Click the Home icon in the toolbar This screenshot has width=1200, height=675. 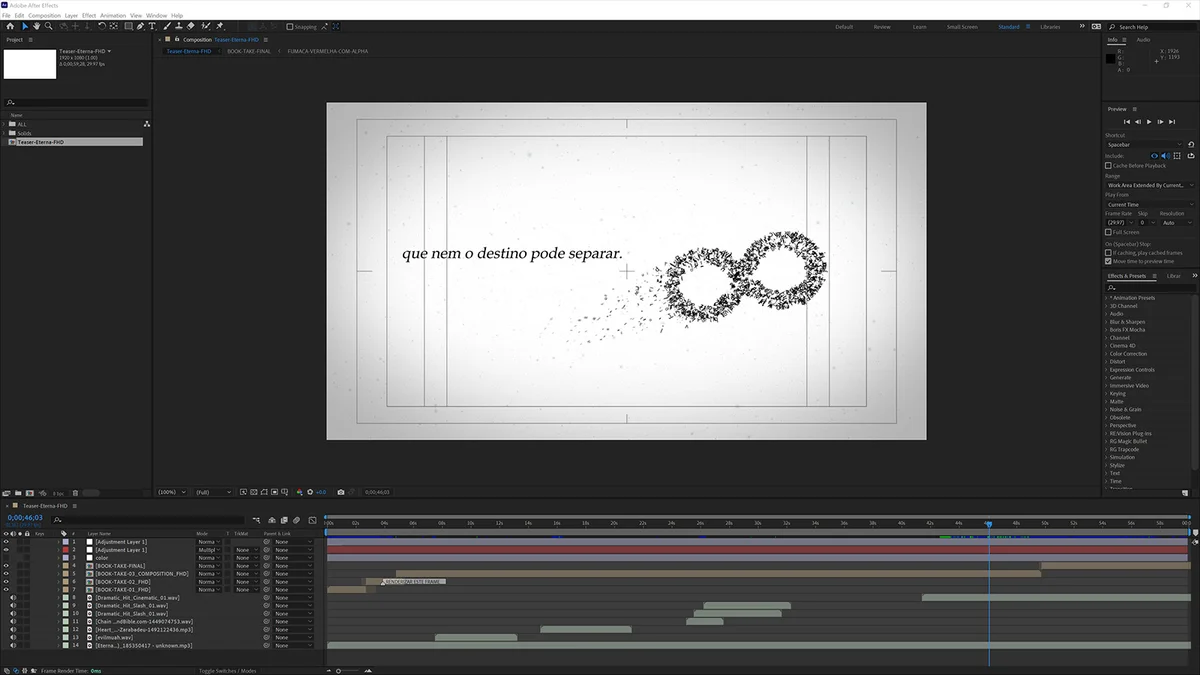9,27
